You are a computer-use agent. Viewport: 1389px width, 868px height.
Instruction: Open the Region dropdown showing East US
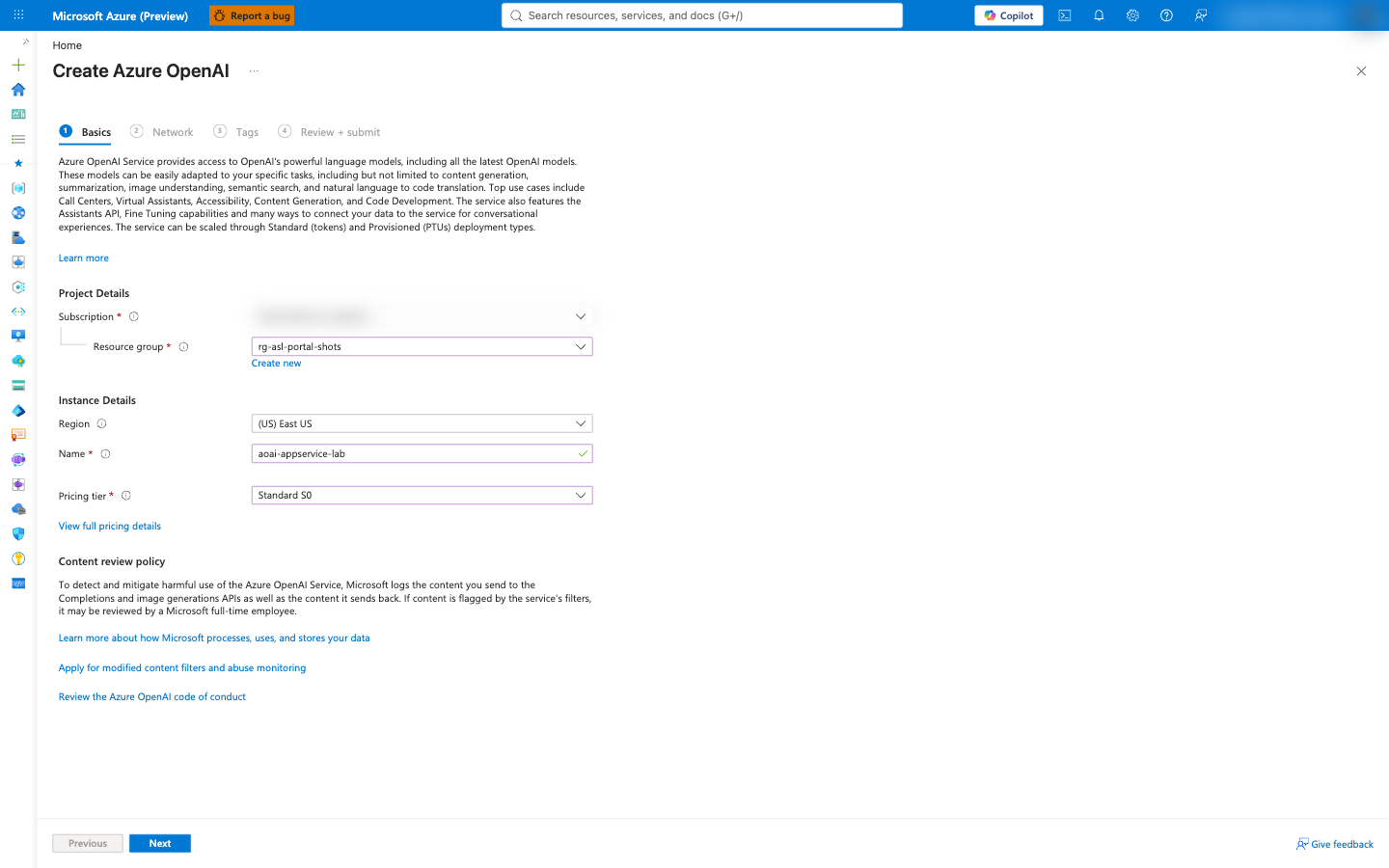point(422,423)
